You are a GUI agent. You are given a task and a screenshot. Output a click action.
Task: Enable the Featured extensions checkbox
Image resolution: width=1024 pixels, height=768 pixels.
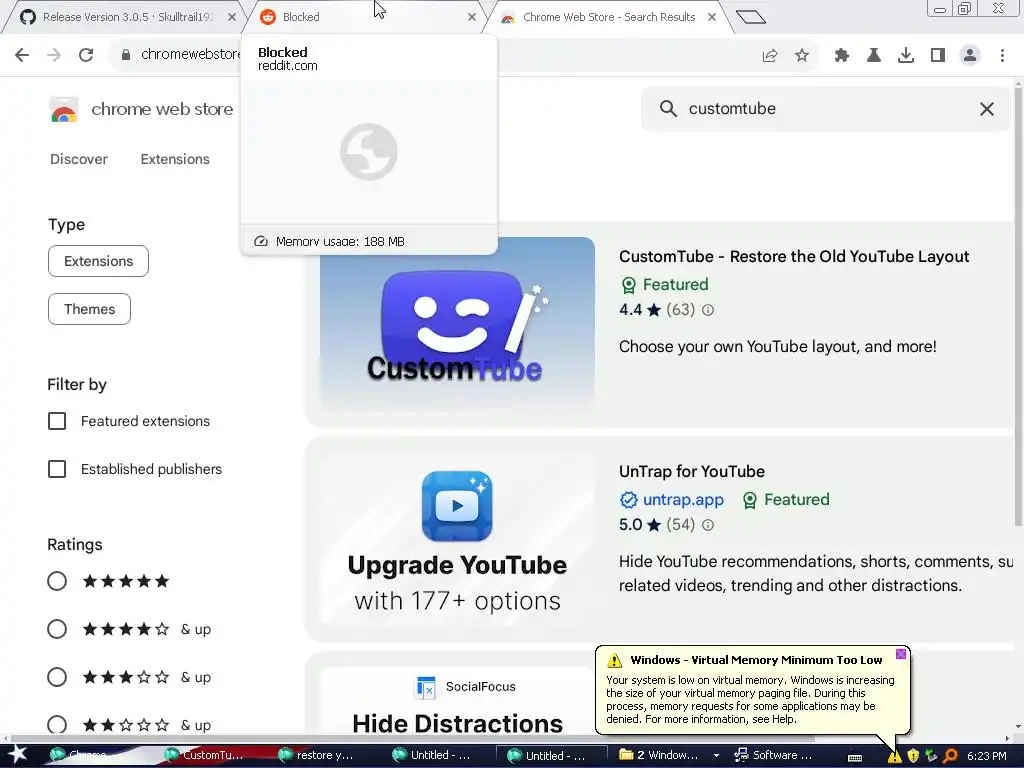[57, 421]
